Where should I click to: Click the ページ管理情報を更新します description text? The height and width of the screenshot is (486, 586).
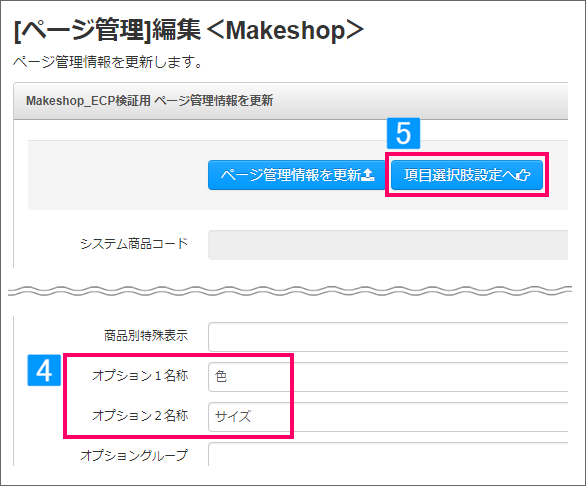[108, 62]
